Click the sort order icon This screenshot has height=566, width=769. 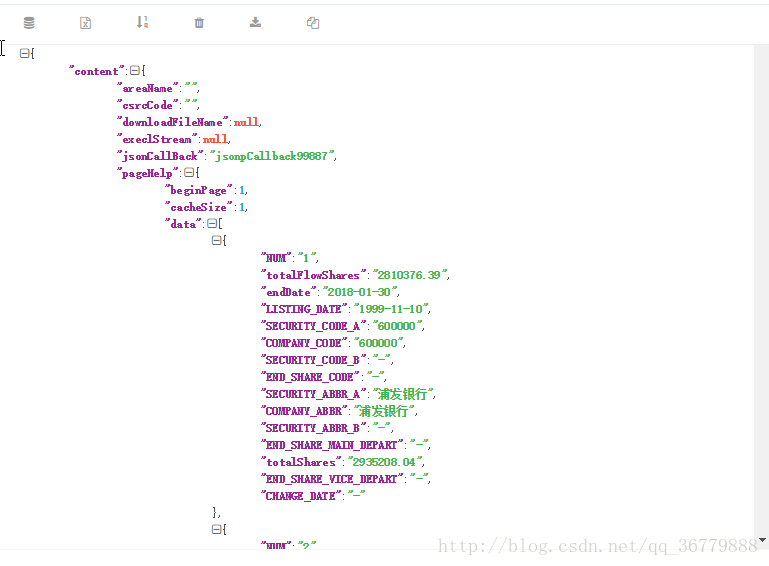click(x=142, y=22)
